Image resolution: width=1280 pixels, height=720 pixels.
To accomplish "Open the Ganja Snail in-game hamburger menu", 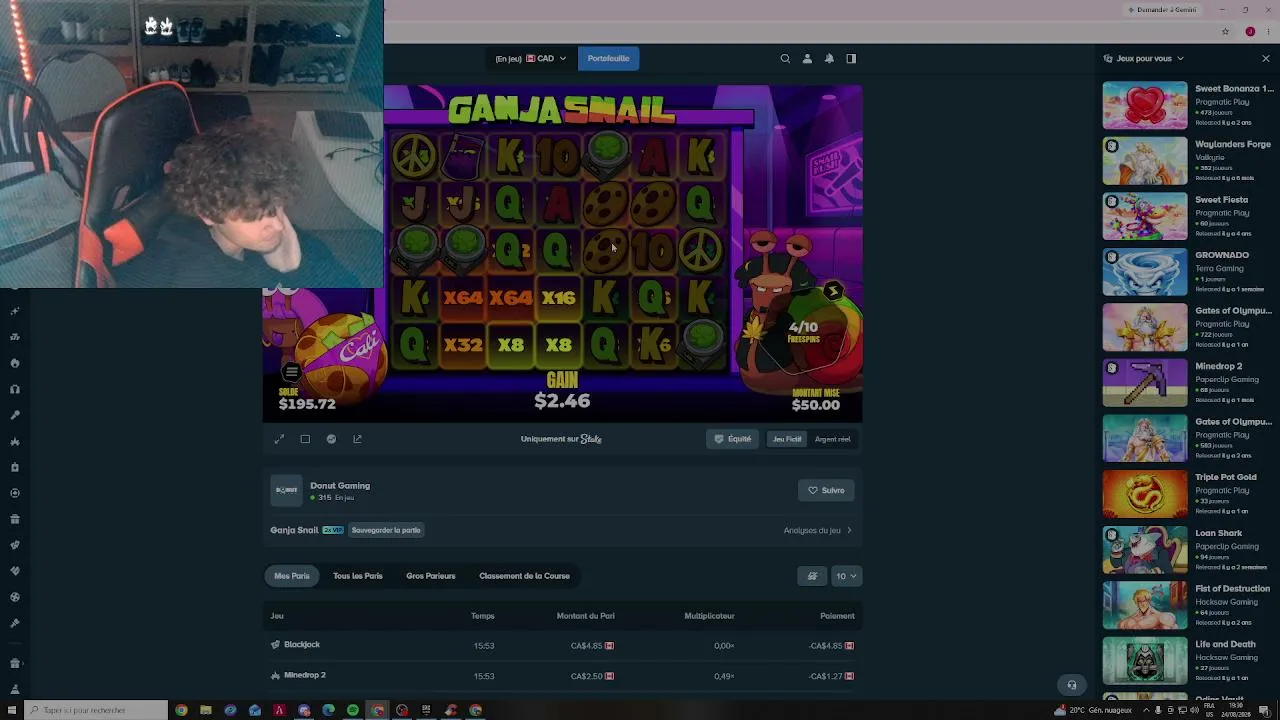I will (x=291, y=372).
